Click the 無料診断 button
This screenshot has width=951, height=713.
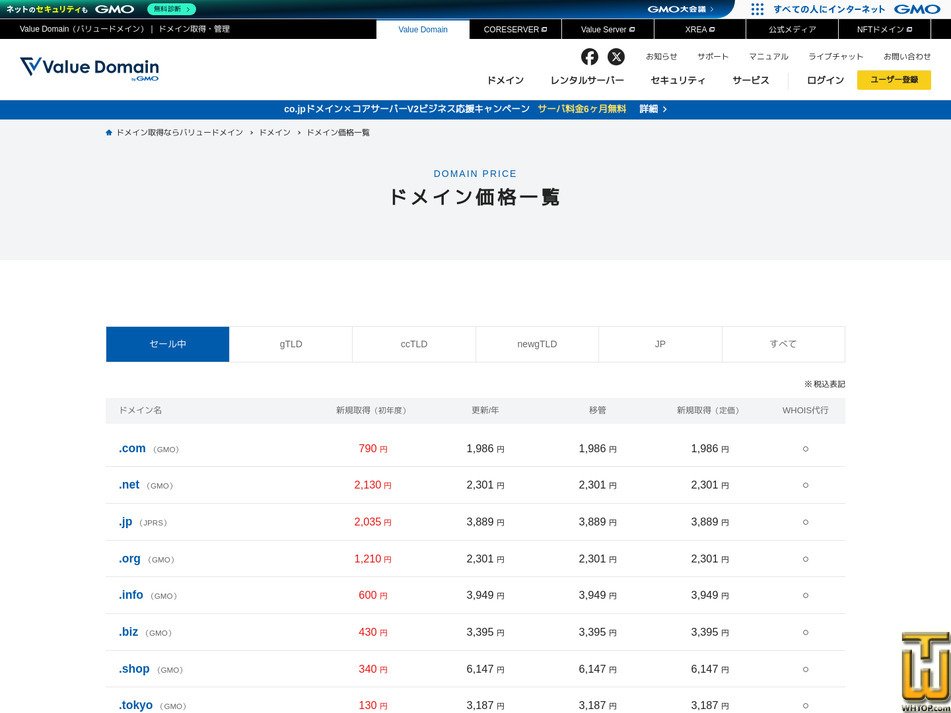click(171, 9)
